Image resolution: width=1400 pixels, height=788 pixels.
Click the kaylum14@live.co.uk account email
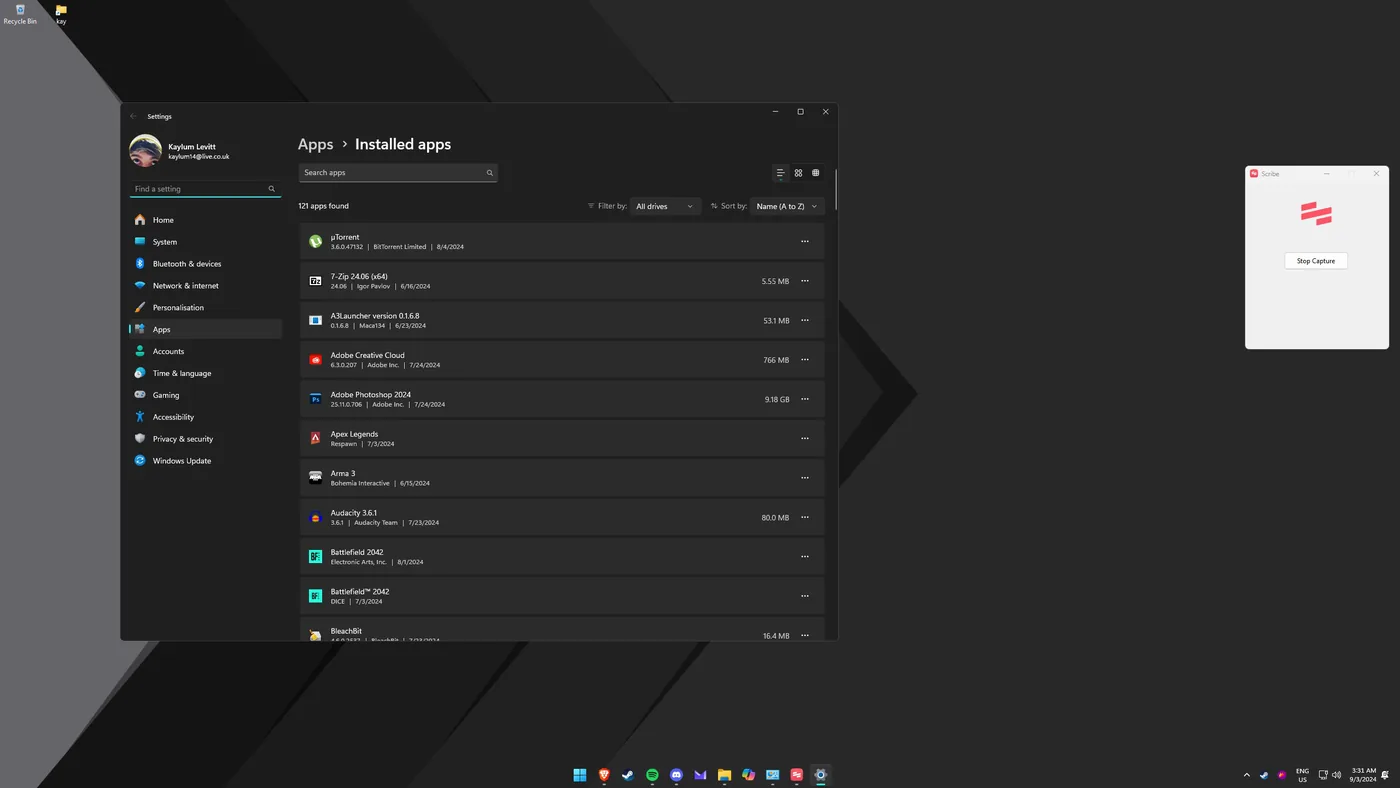pos(199,157)
